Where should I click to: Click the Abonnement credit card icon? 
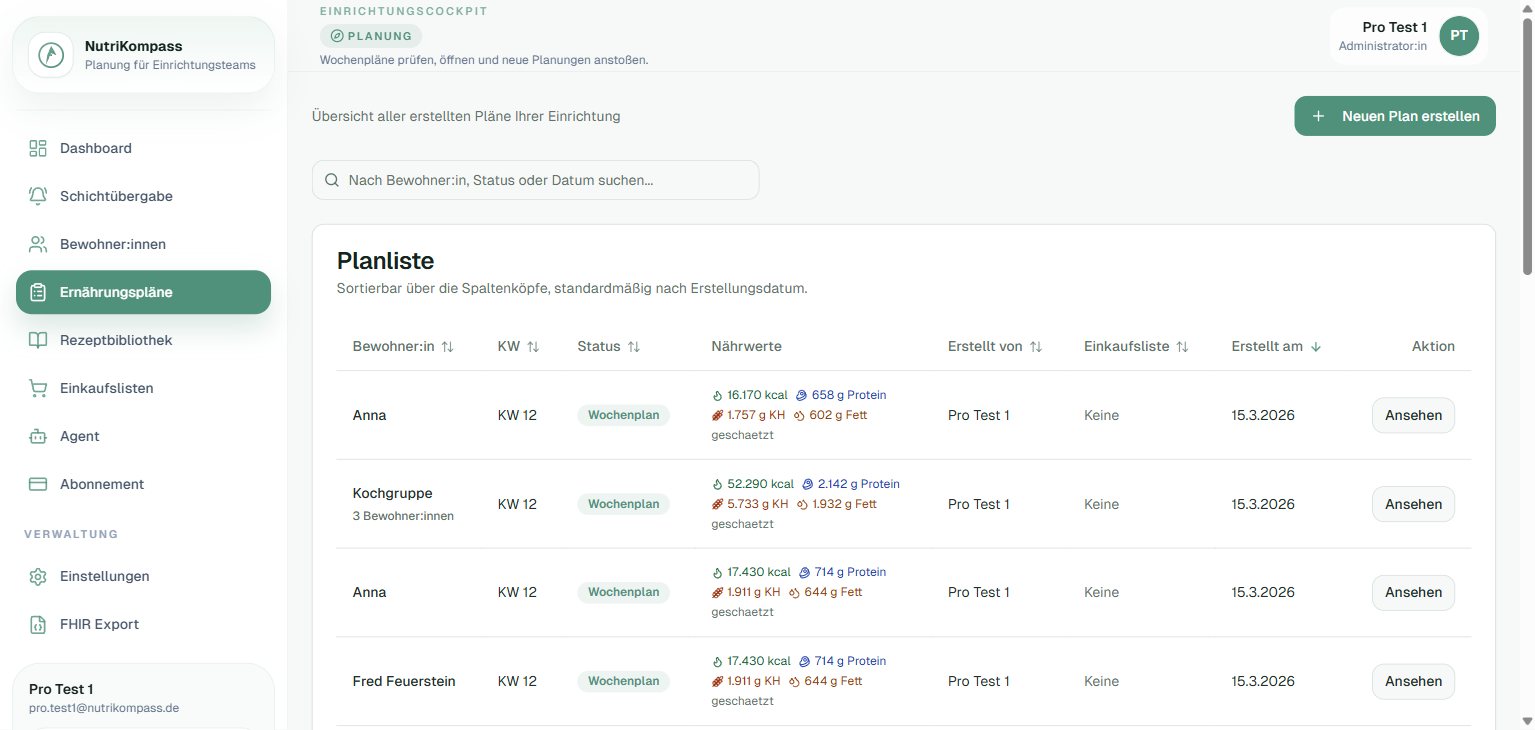point(38,484)
